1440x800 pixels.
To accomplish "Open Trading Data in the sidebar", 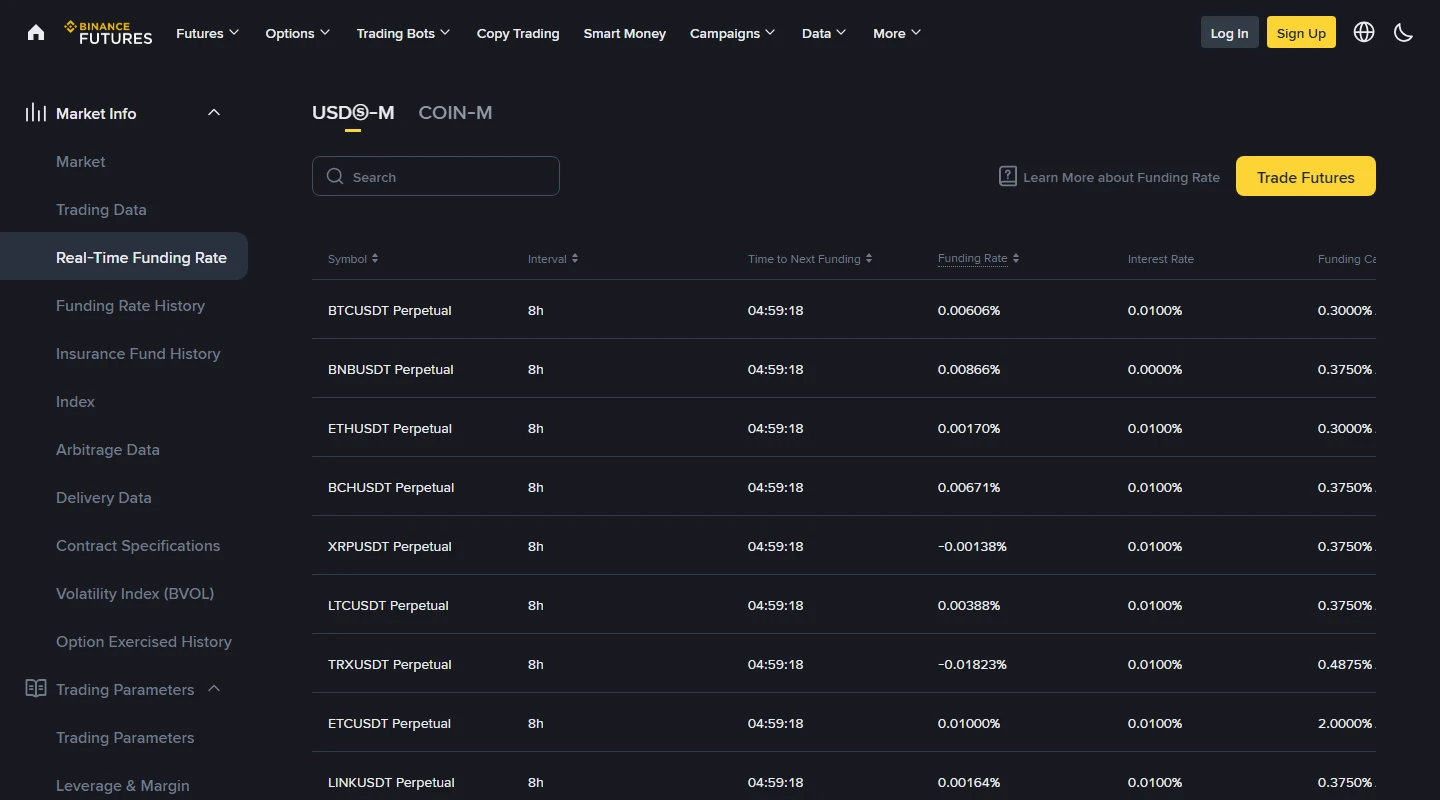I will point(101,209).
